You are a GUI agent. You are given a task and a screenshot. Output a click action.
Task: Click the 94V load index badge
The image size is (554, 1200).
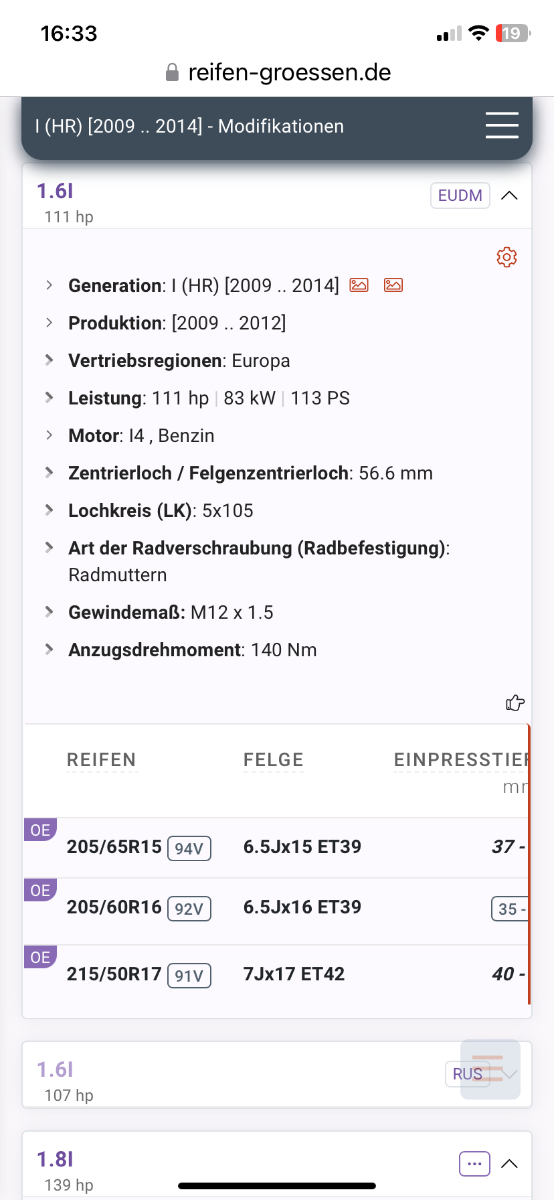click(189, 849)
